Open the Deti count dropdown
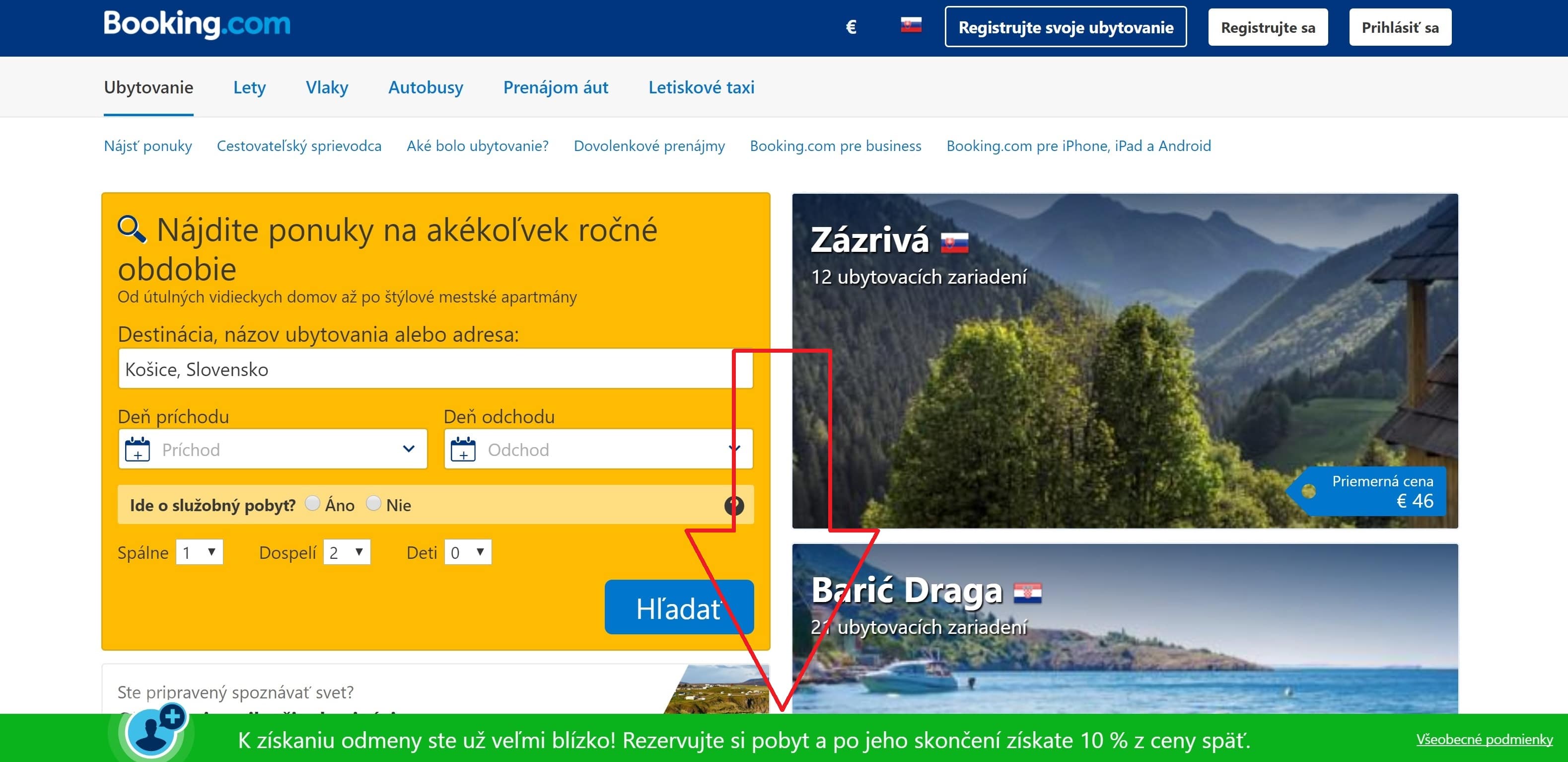This screenshot has height=762, width=1568. [x=468, y=552]
